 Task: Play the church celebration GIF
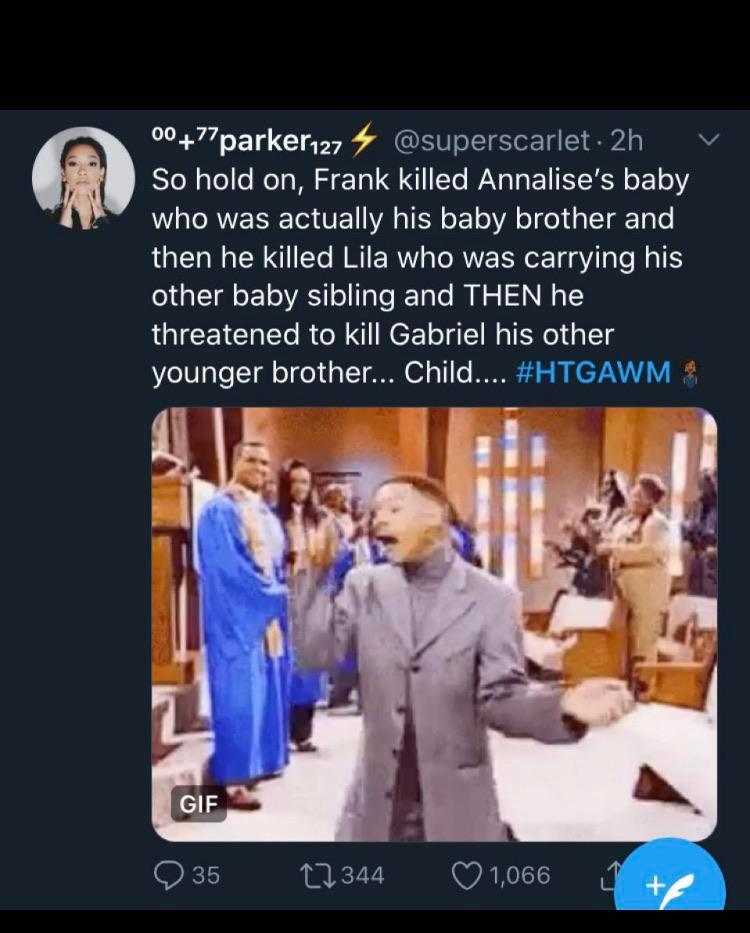pos(434,624)
